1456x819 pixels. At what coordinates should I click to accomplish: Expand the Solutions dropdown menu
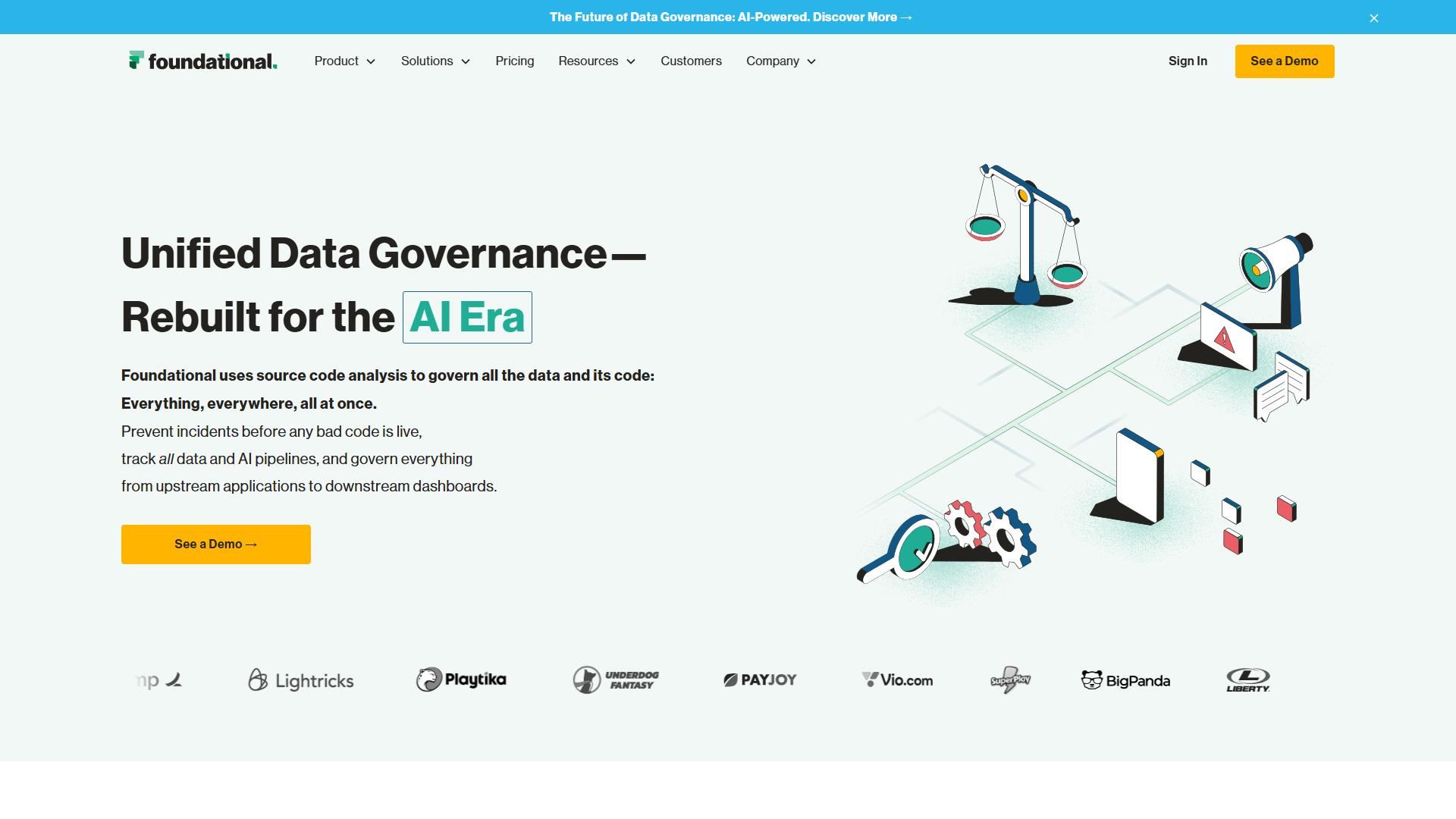click(435, 61)
